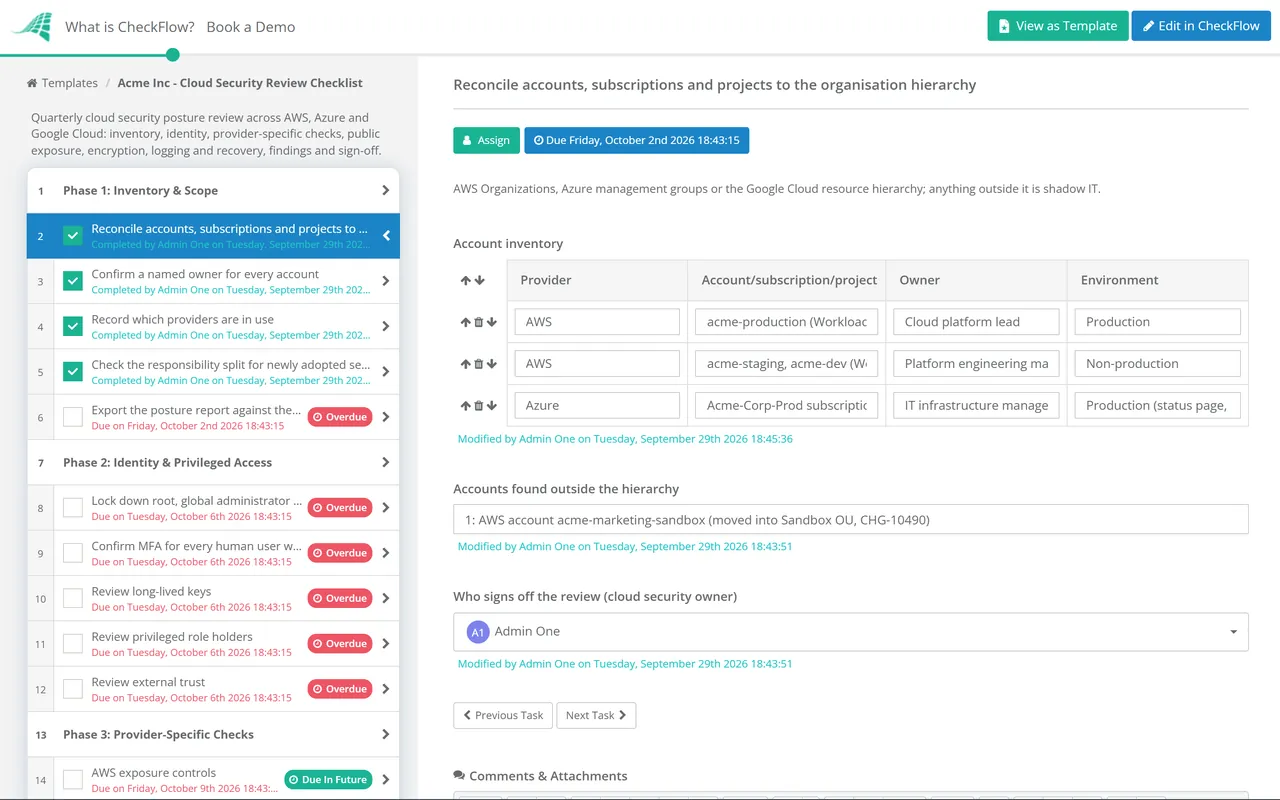The width and height of the screenshot is (1280, 800).
Task: Click the Comments & Attachments speech bubble icon
Action: (x=459, y=776)
